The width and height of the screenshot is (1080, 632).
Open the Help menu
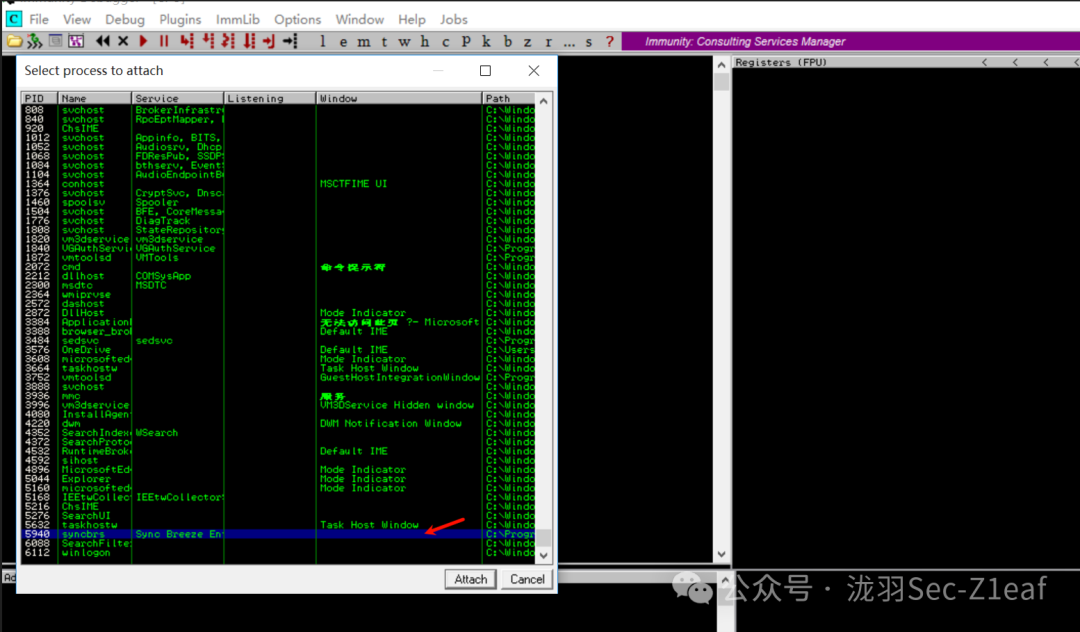[x=412, y=19]
